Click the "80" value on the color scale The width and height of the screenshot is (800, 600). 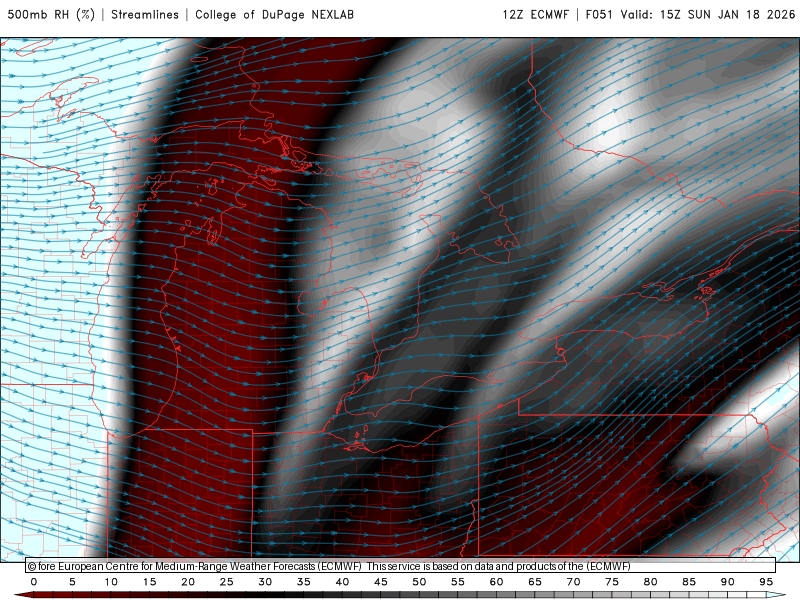click(x=651, y=582)
